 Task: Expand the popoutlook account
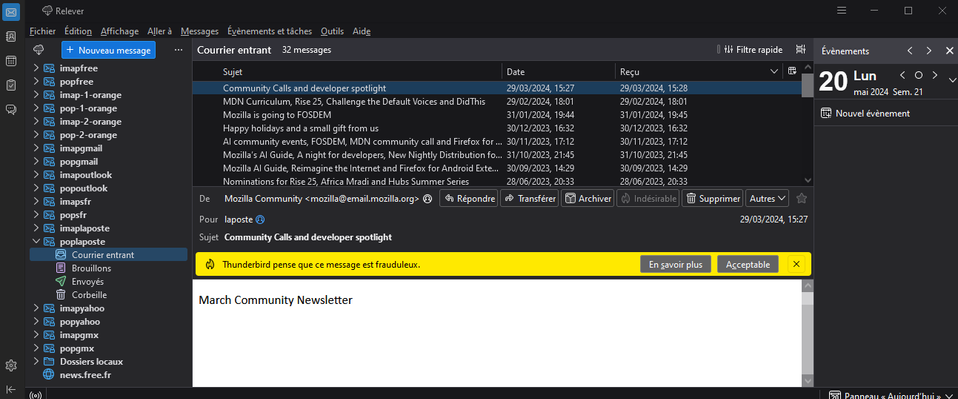pyautogui.click(x=36, y=188)
